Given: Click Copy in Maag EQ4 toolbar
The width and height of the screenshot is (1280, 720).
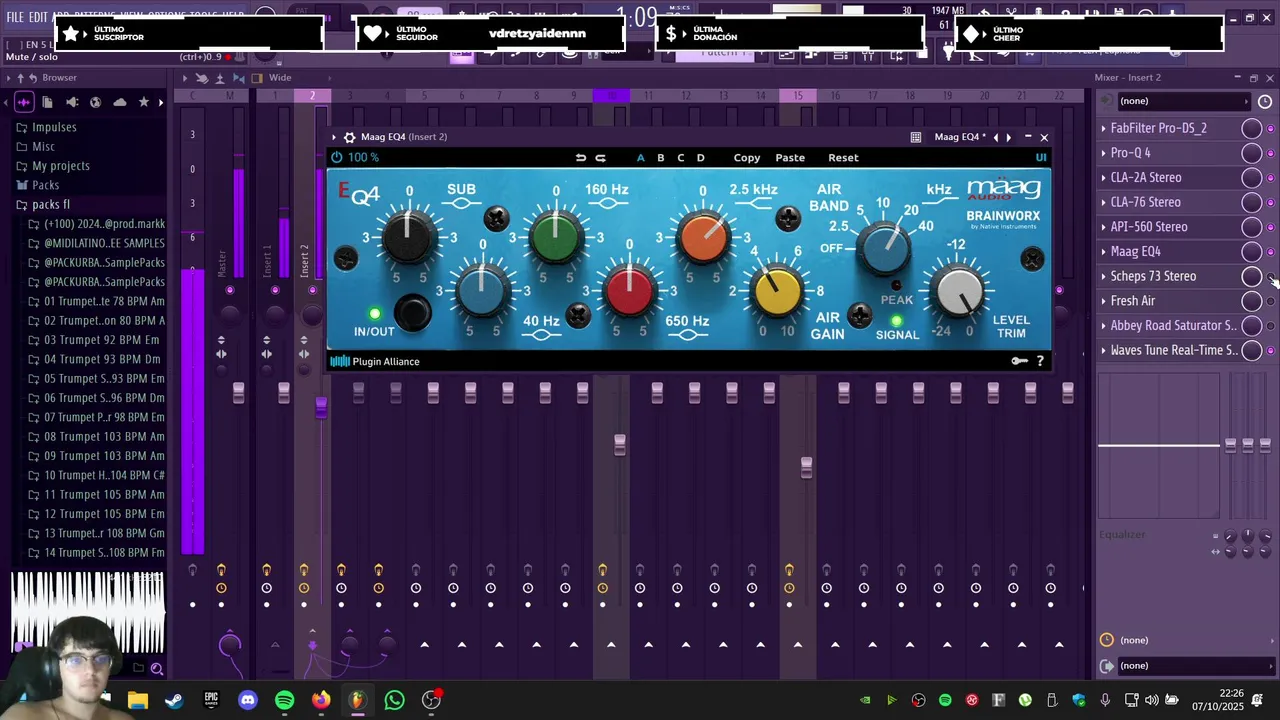Looking at the screenshot, I should (x=747, y=157).
